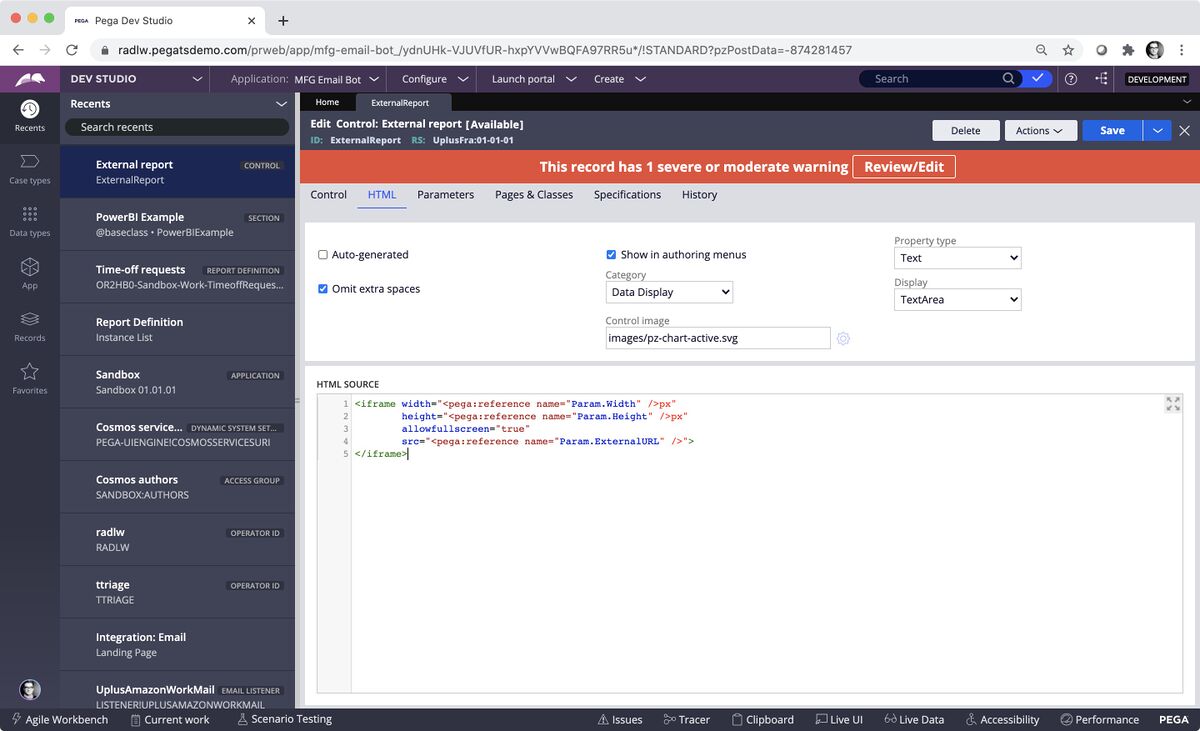The image size is (1200, 731).
Task: Open browser extensions puzzle icon
Action: coord(1128,49)
